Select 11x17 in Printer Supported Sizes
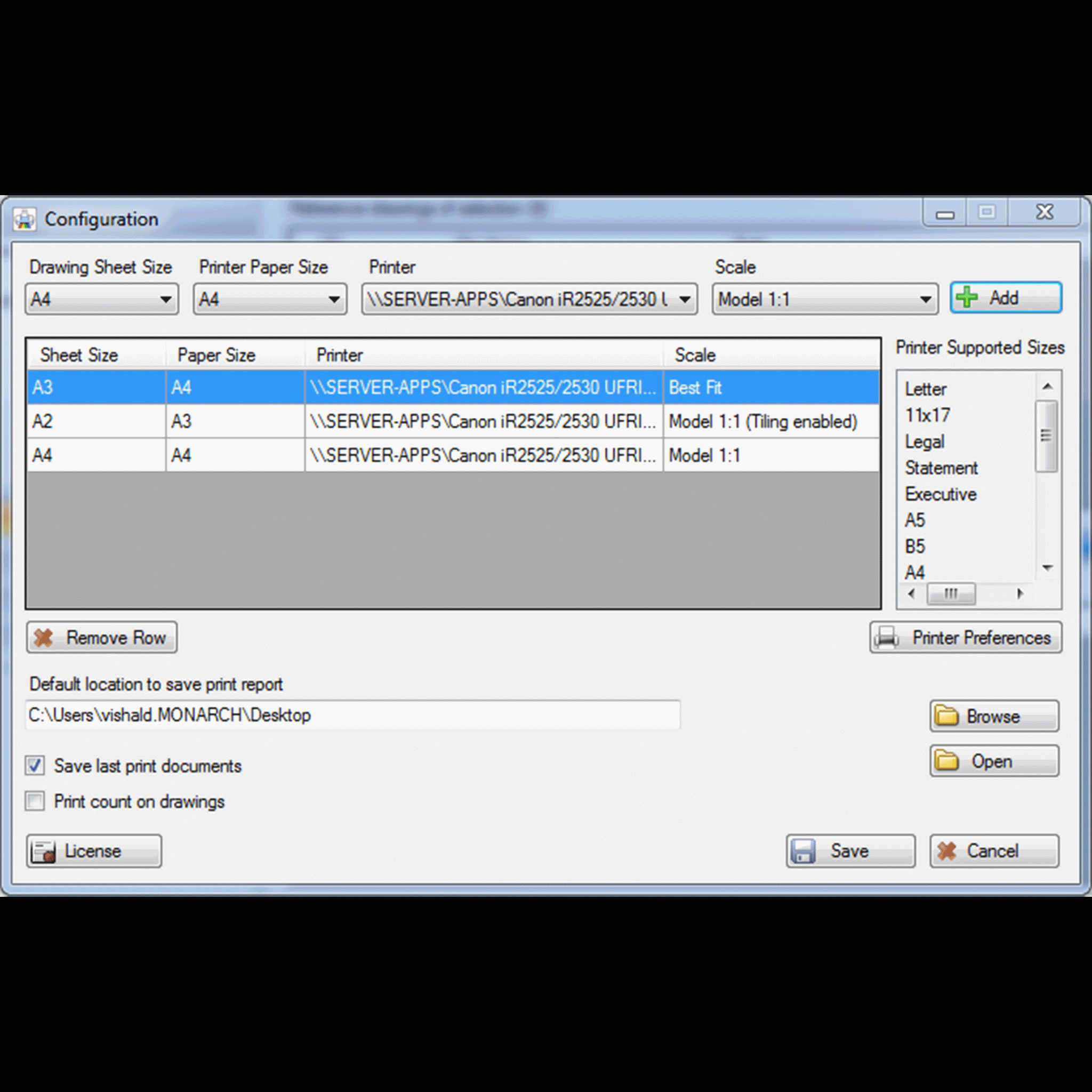The height and width of the screenshot is (1092, 1092). tap(928, 415)
